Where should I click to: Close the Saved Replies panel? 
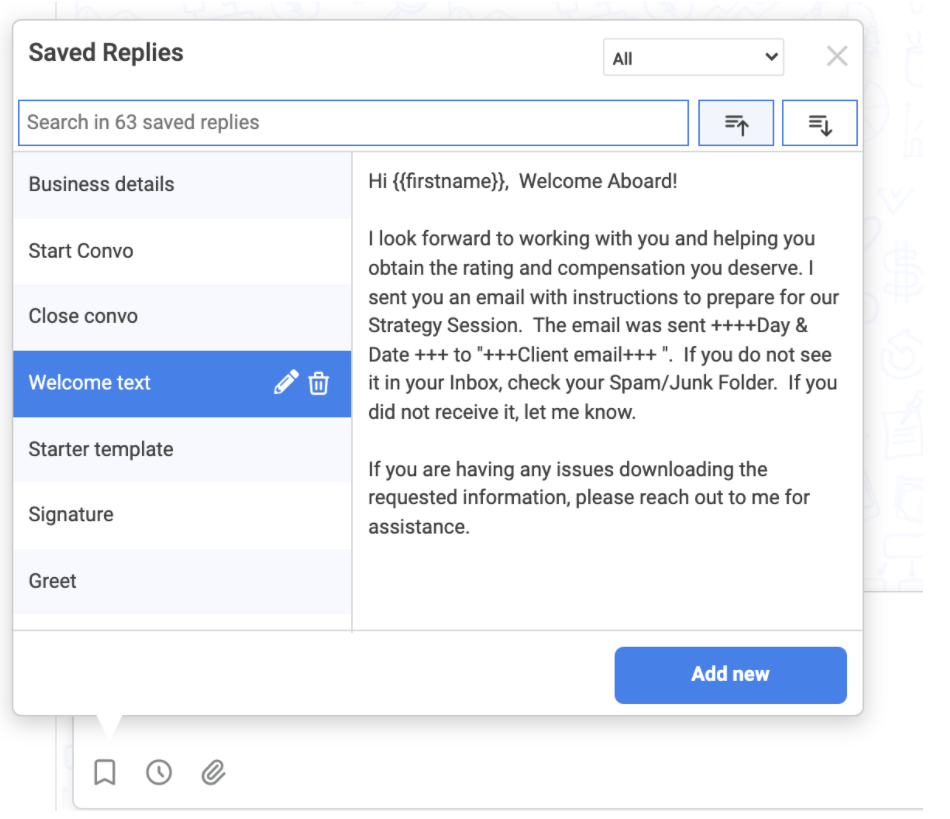click(837, 56)
